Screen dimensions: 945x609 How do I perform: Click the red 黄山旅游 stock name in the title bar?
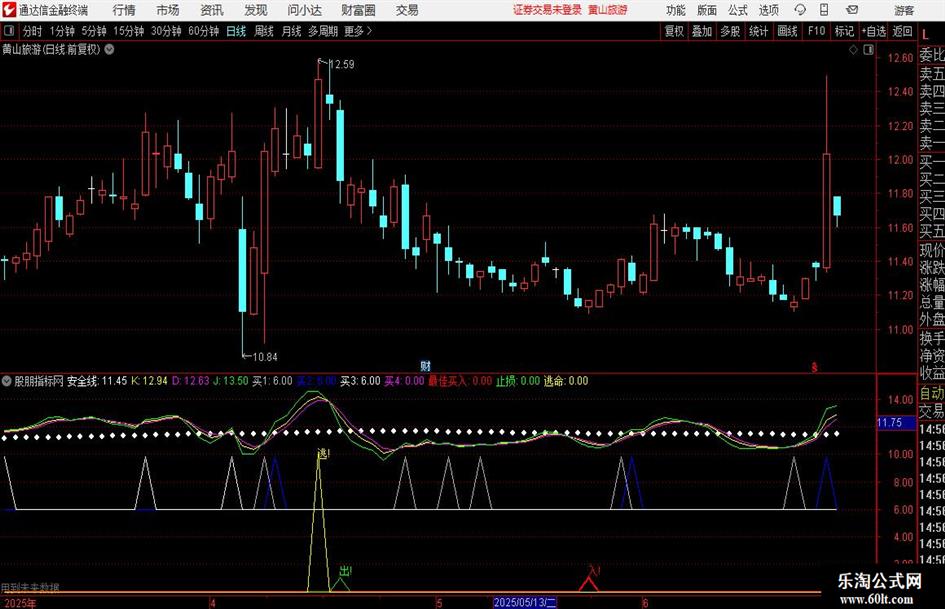pos(608,10)
